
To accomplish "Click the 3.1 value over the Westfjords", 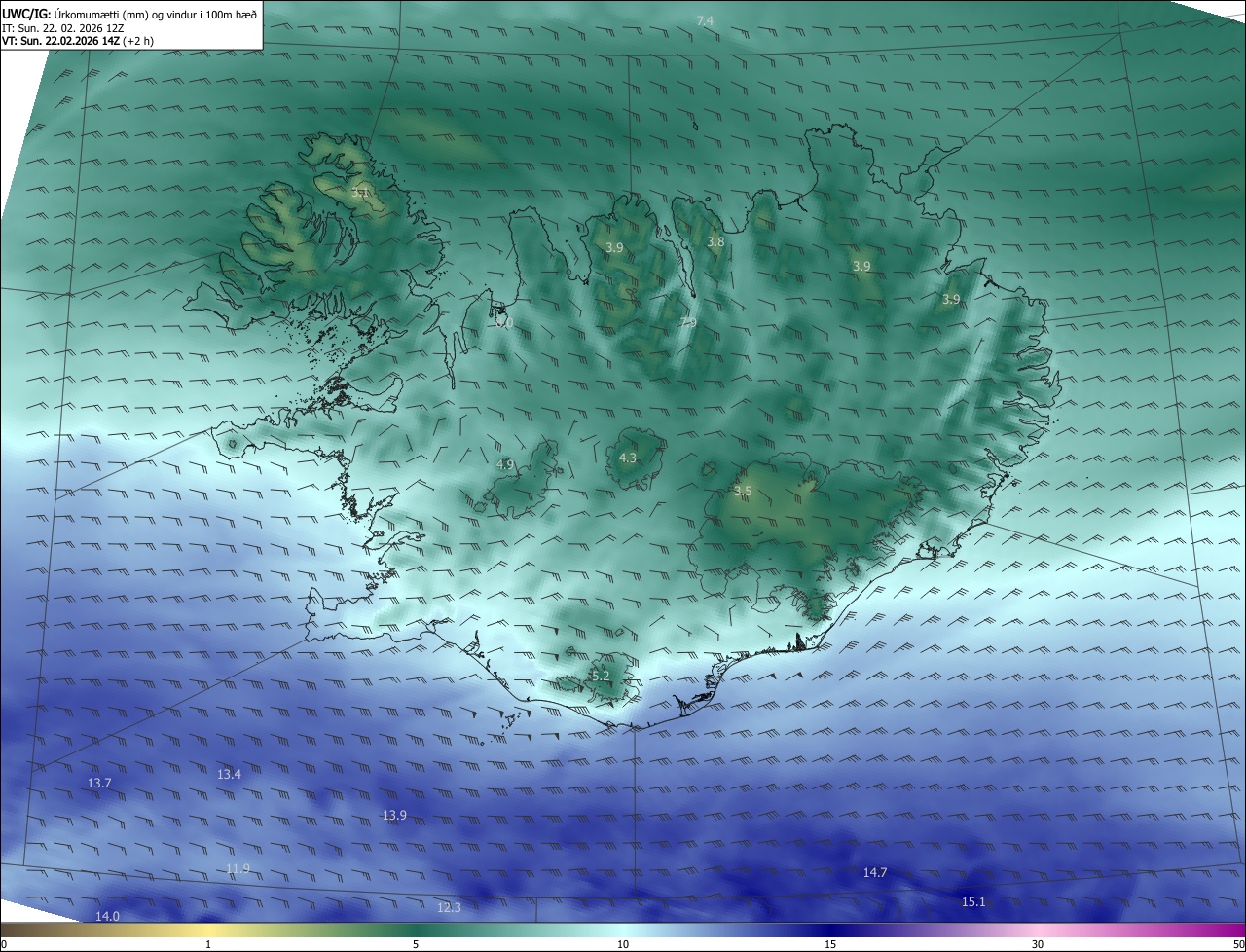I will tap(359, 194).
